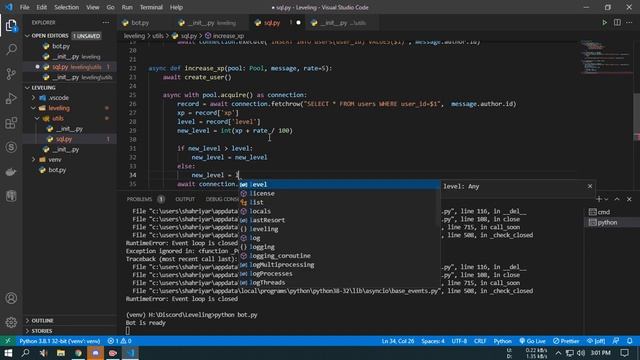Change indentation Spaces: 4
Image resolution: width=640 pixels, height=360 pixels.
point(433,341)
